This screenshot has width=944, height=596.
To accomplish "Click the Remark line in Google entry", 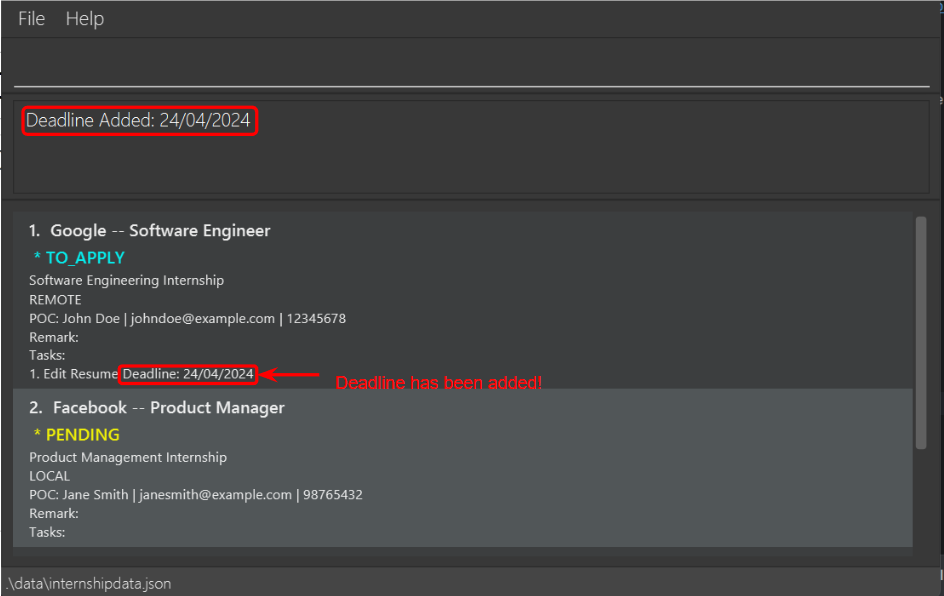I will click(54, 338).
